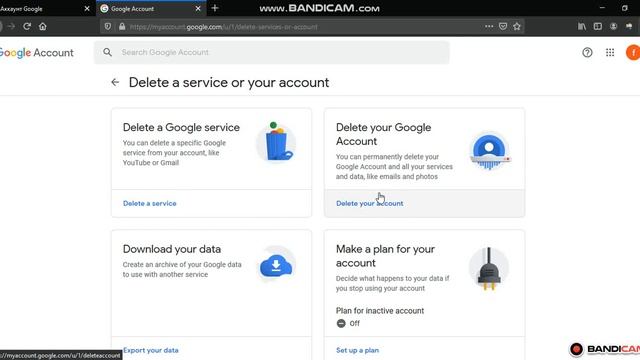Viewport: 640px width, 360px height.
Task: Click the Plan for inactive account text
Action: click(x=380, y=311)
